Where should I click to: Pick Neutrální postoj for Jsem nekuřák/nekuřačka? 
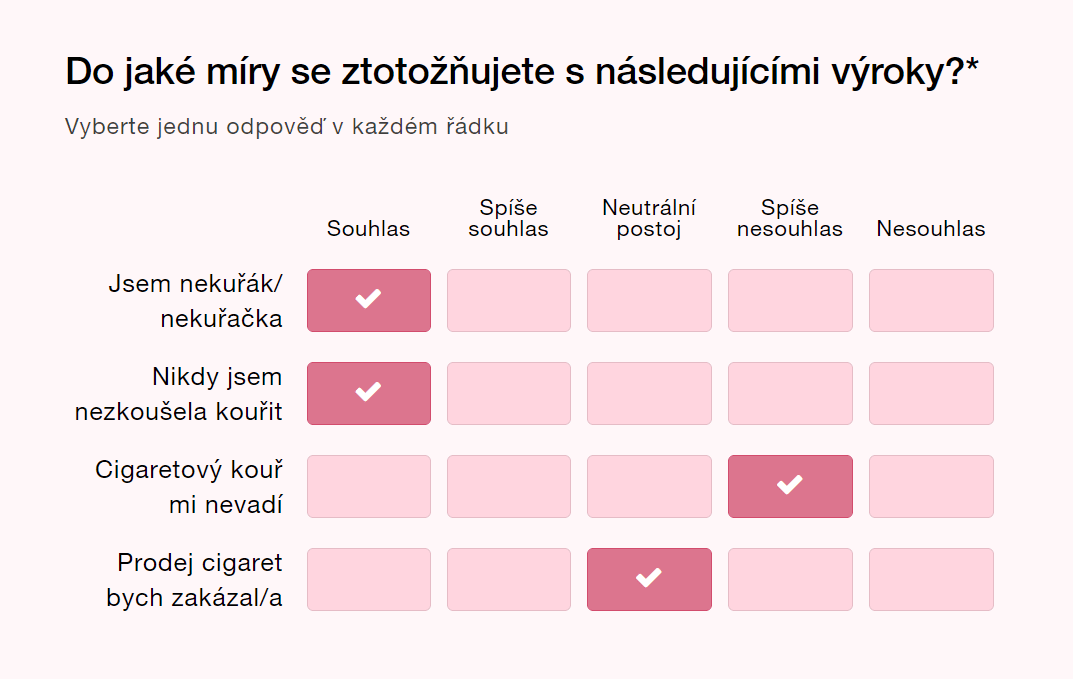pos(649,300)
